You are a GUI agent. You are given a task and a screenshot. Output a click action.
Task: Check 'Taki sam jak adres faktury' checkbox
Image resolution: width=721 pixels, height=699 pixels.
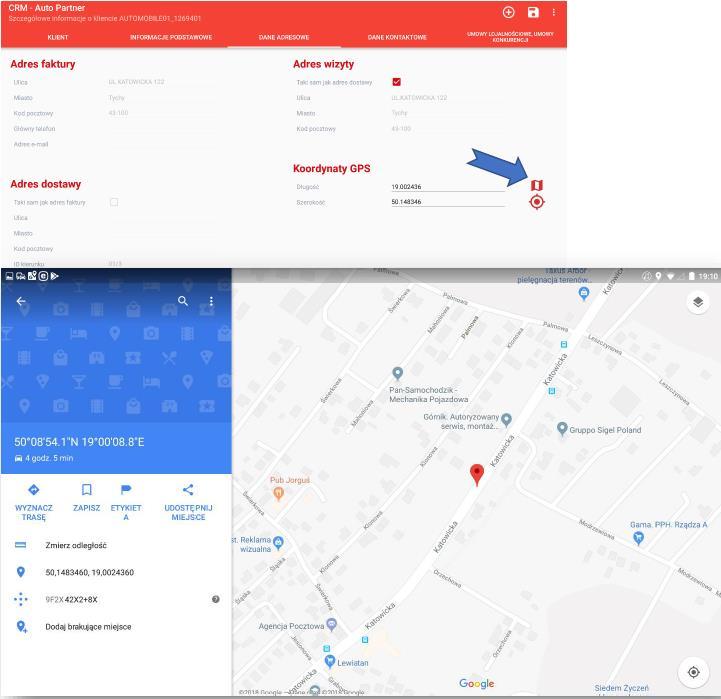(114, 202)
